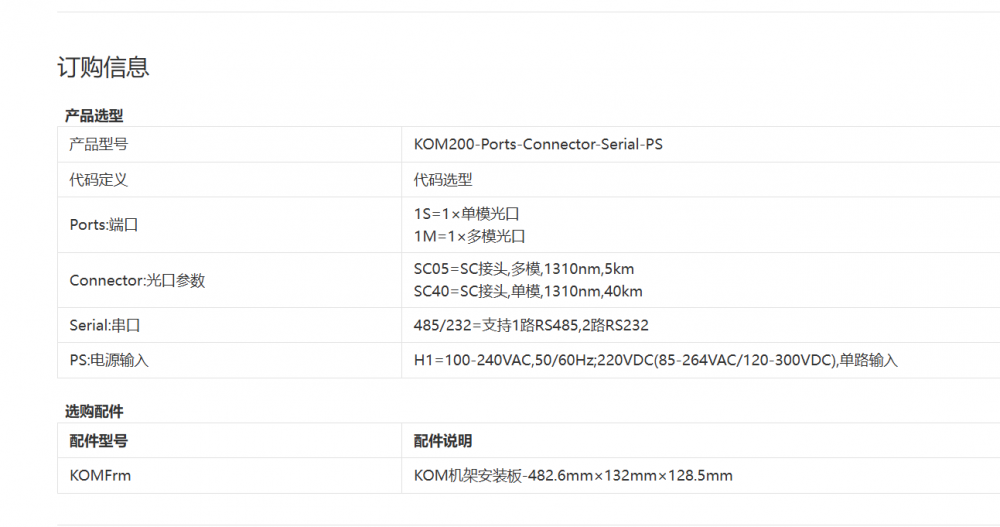Click the Ports:端口 row label

pyautogui.click(x=104, y=225)
